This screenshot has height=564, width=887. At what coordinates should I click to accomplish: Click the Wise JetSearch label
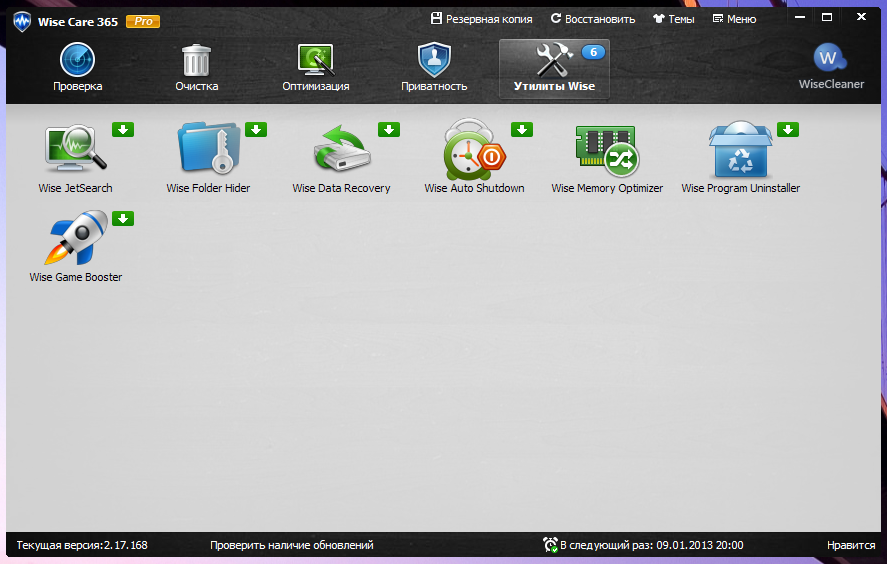pos(75,188)
